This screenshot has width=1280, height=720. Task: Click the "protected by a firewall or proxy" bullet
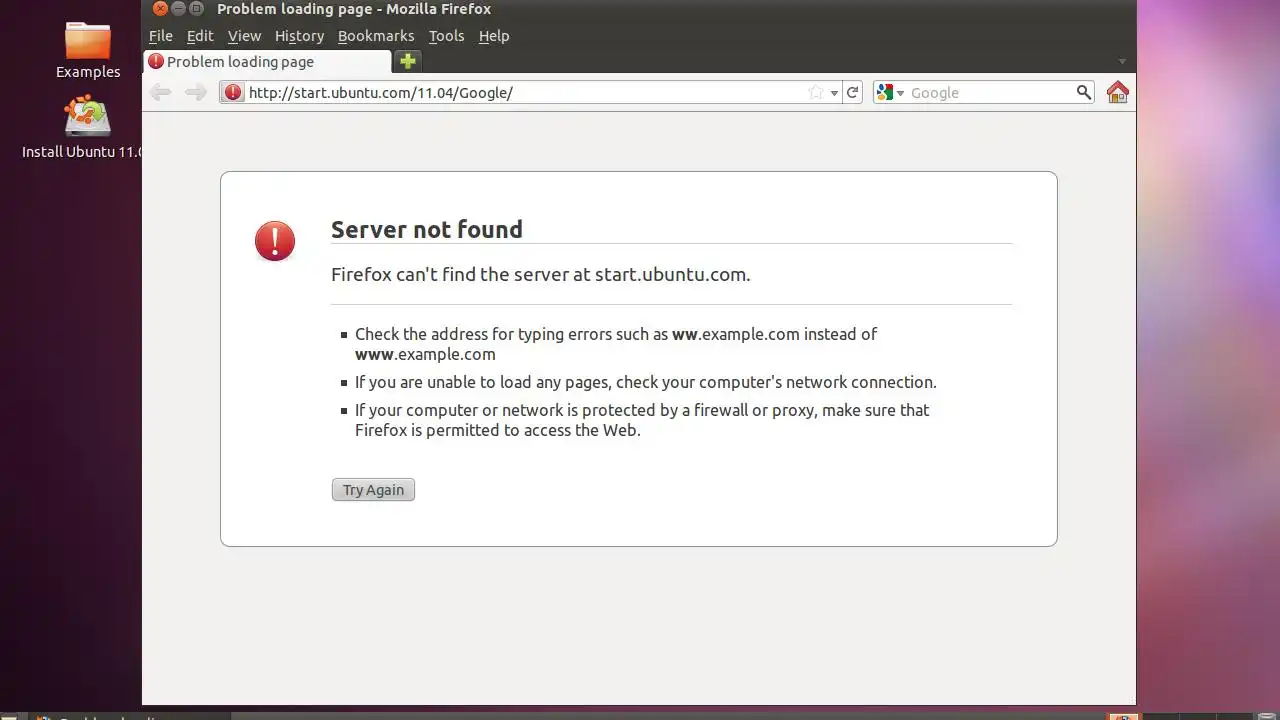click(x=642, y=420)
